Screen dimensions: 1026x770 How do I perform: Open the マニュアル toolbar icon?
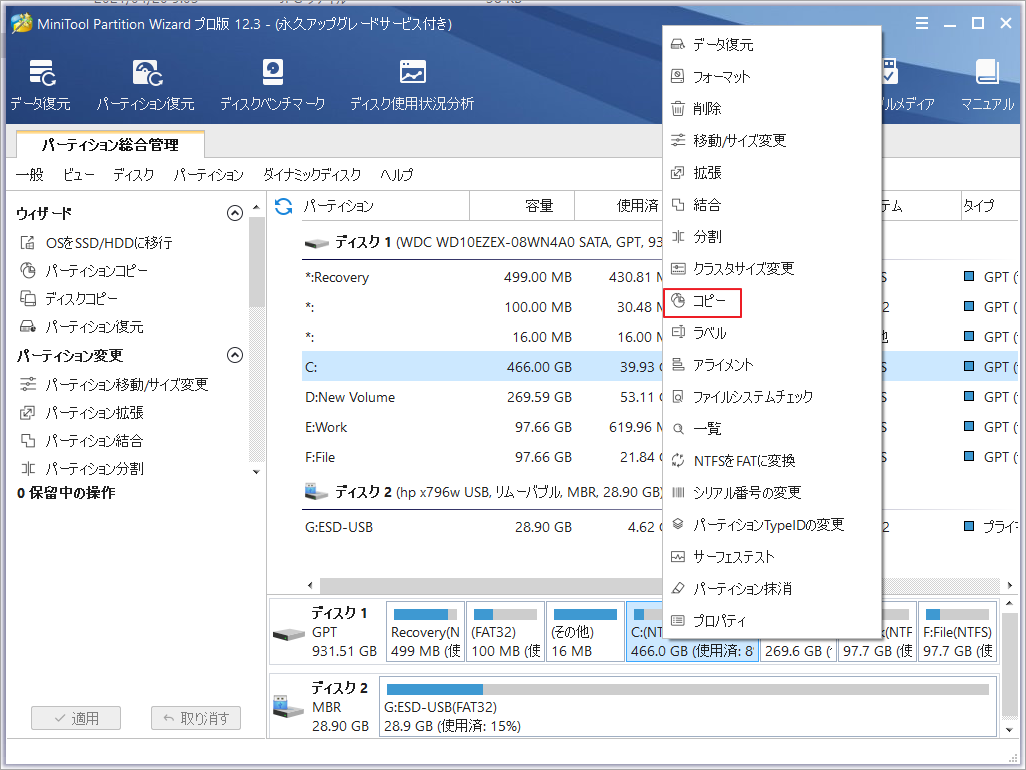pyautogui.click(x=987, y=85)
